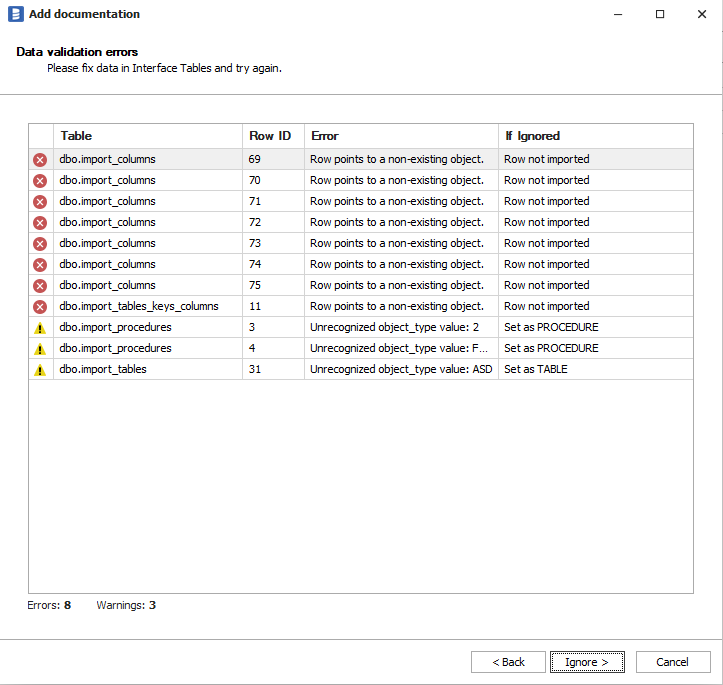The width and height of the screenshot is (723, 685).
Task: Click the warning icon for procedures Row 4
Action: pyautogui.click(x=40, y=349)
